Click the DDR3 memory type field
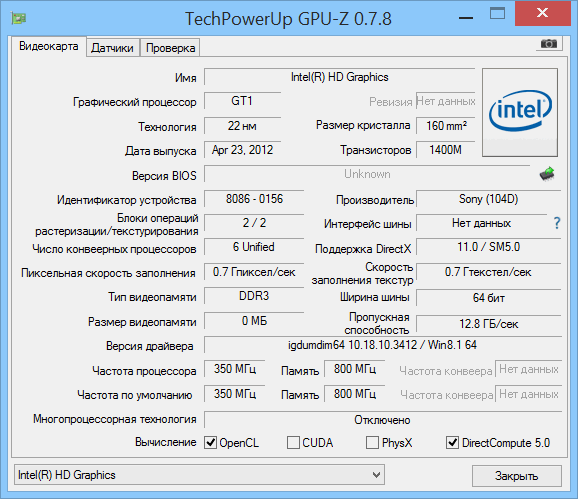The width and height of the screenshot is (578, 499). pos(254,296)
